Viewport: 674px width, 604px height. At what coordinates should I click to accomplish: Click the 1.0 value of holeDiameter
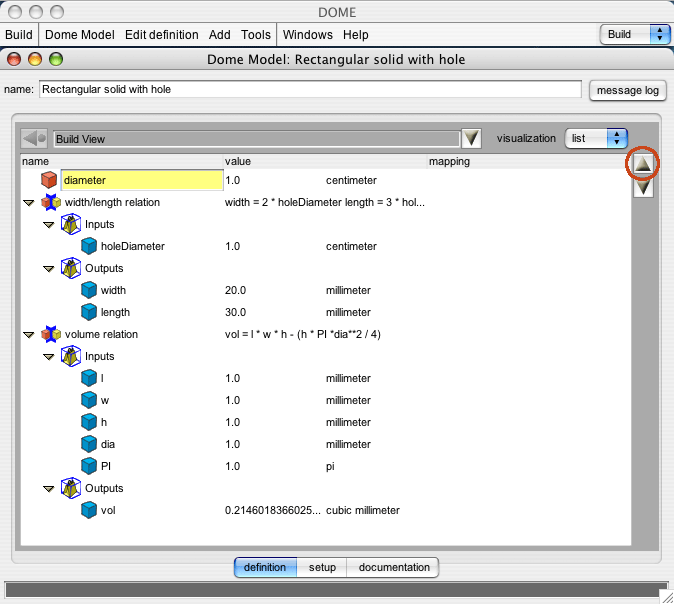click(x=233, y=246)
